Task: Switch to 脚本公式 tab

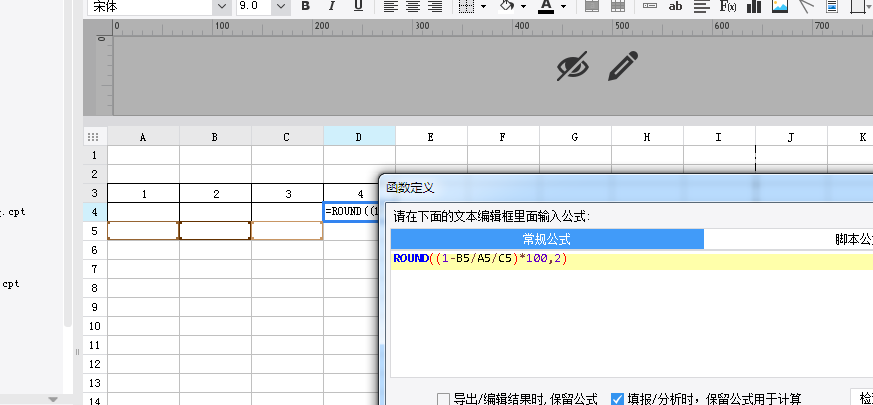Action: tap(853, 240)
